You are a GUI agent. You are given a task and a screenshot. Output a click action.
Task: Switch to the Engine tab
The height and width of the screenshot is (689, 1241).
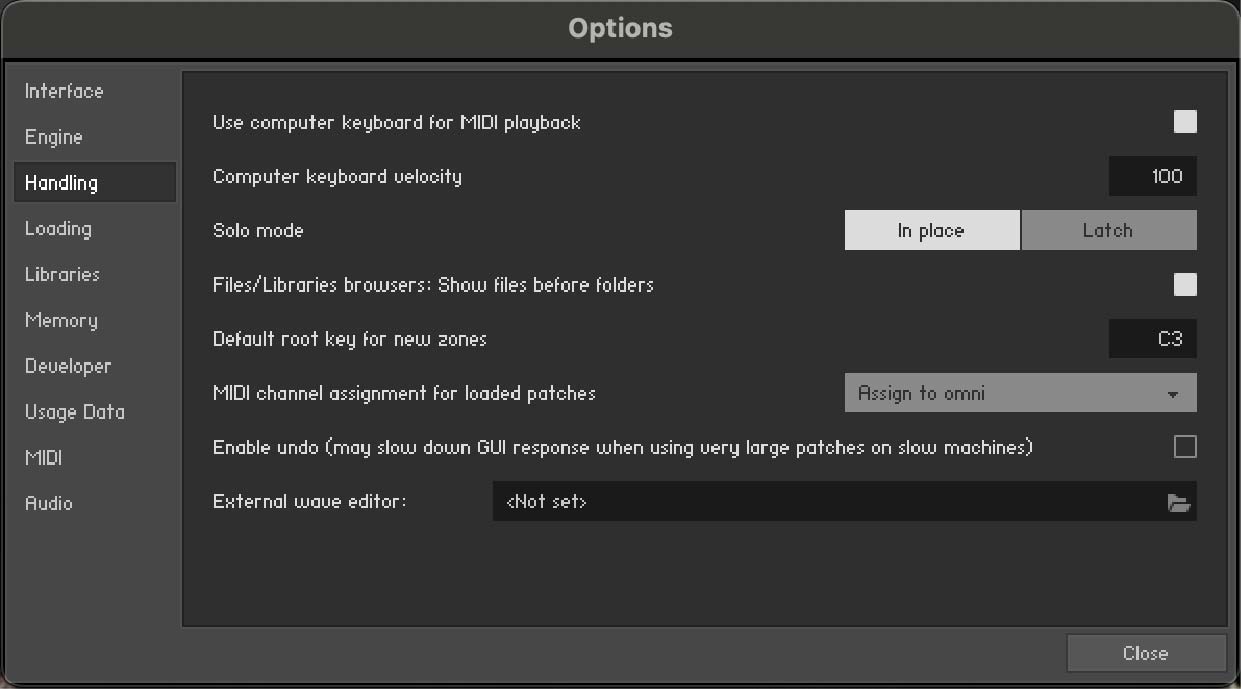(54, 137)
